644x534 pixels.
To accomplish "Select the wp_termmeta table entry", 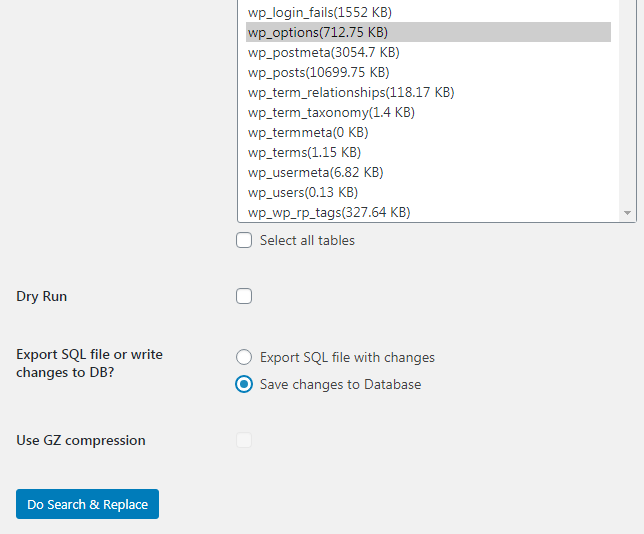I will point(428,132).
